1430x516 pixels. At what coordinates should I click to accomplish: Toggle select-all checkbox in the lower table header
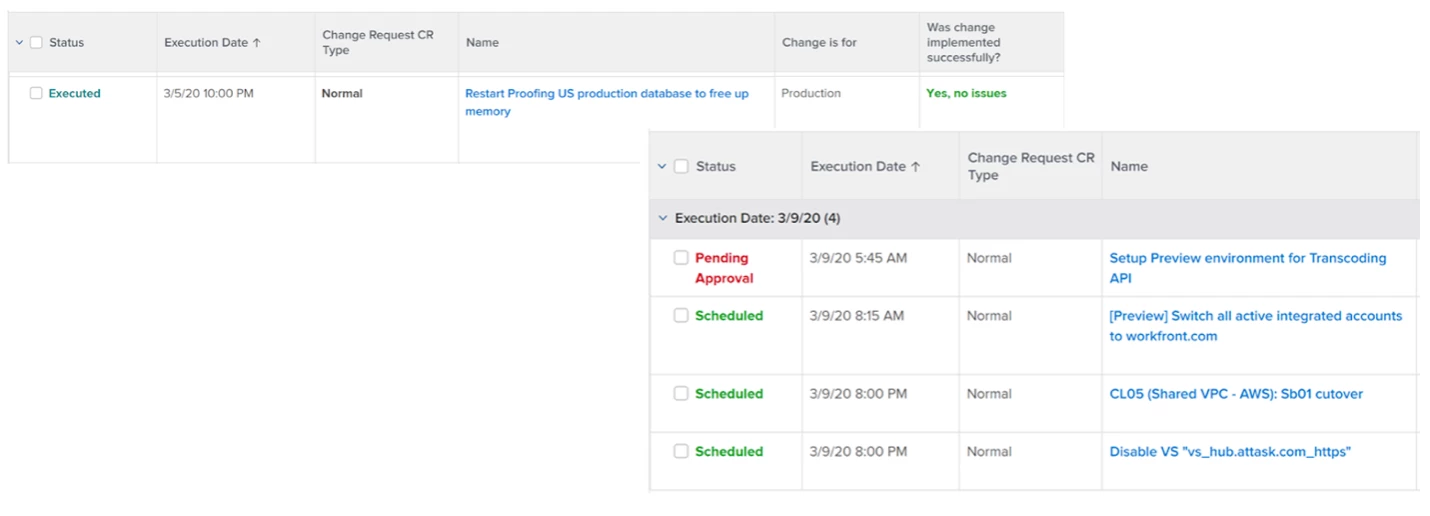pos(681,167)
